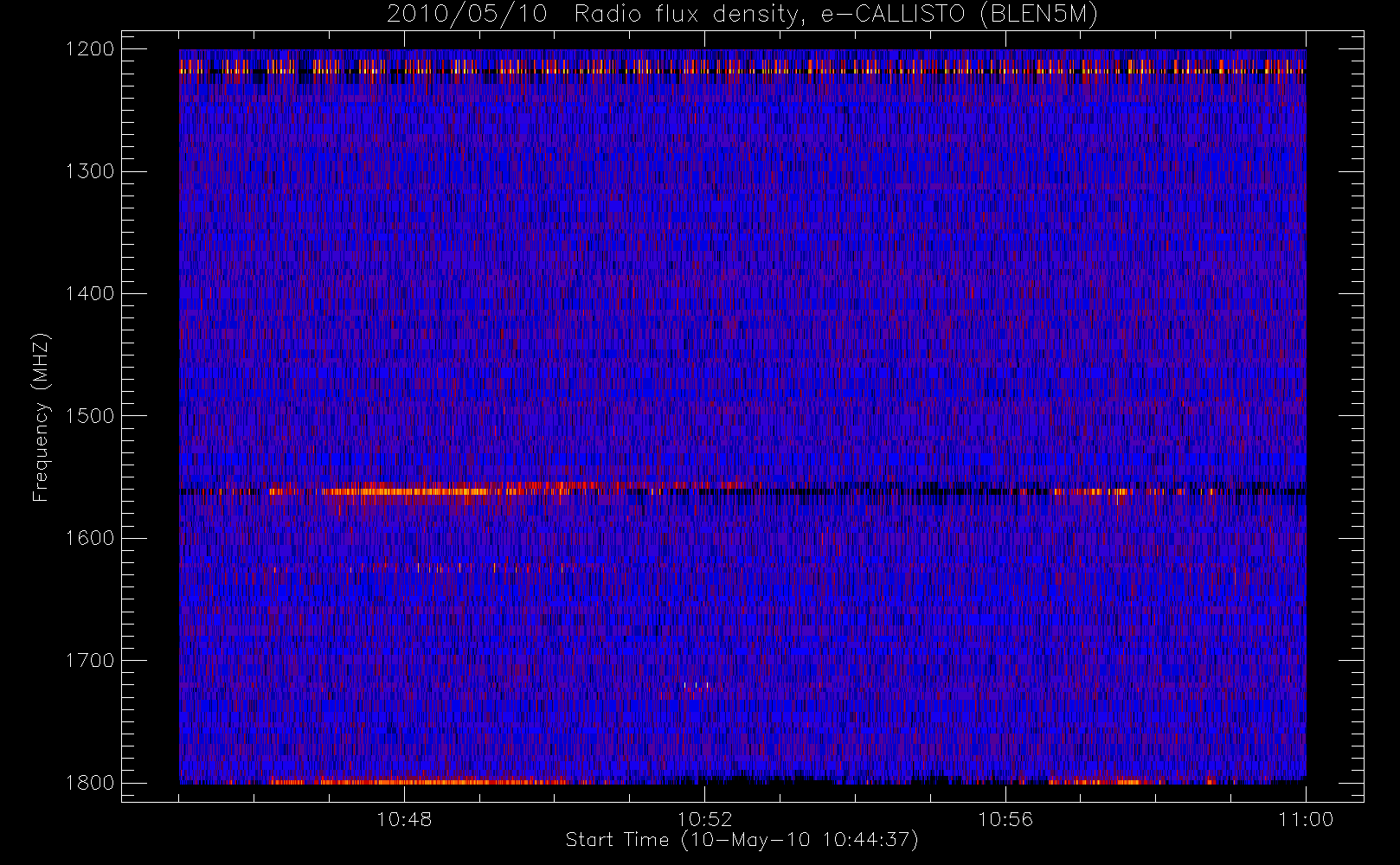This screenshot has height=865, width=1400.
Task: Click the 10:56 time tick label
Action: point(1005,819)
